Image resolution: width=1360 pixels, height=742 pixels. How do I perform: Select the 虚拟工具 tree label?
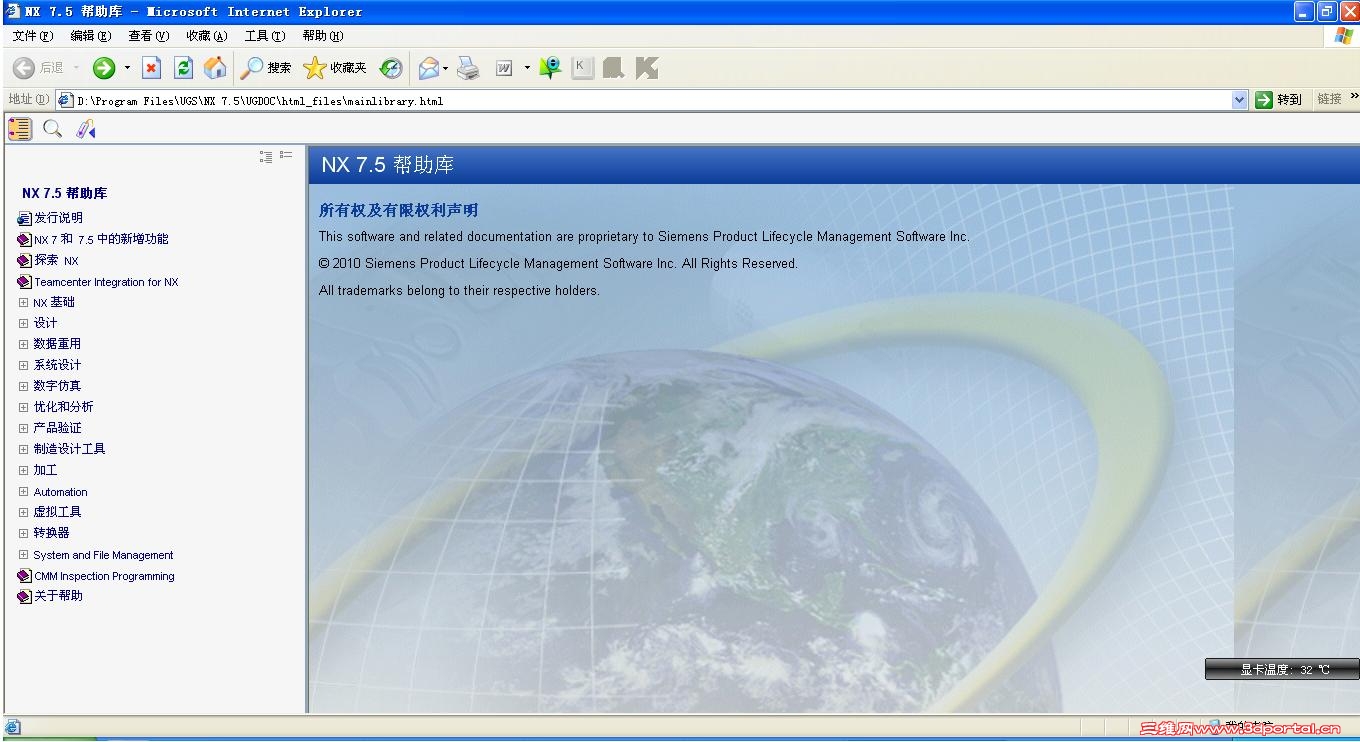click(x=57, y=512)
